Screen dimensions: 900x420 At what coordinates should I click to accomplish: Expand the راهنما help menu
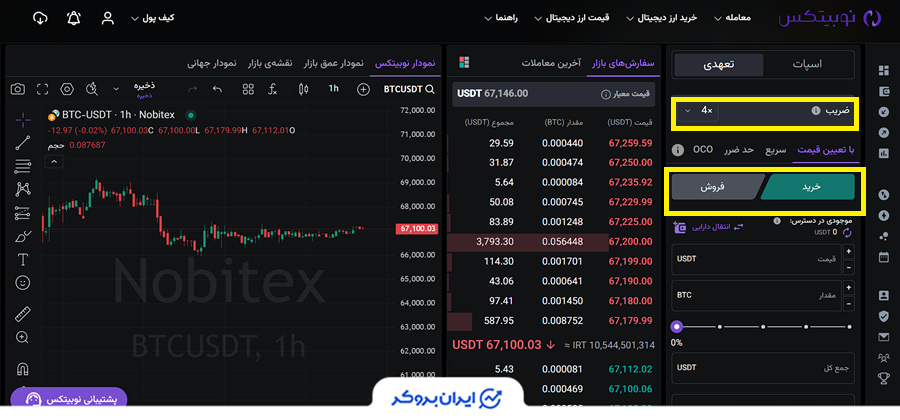pos(501,18)
